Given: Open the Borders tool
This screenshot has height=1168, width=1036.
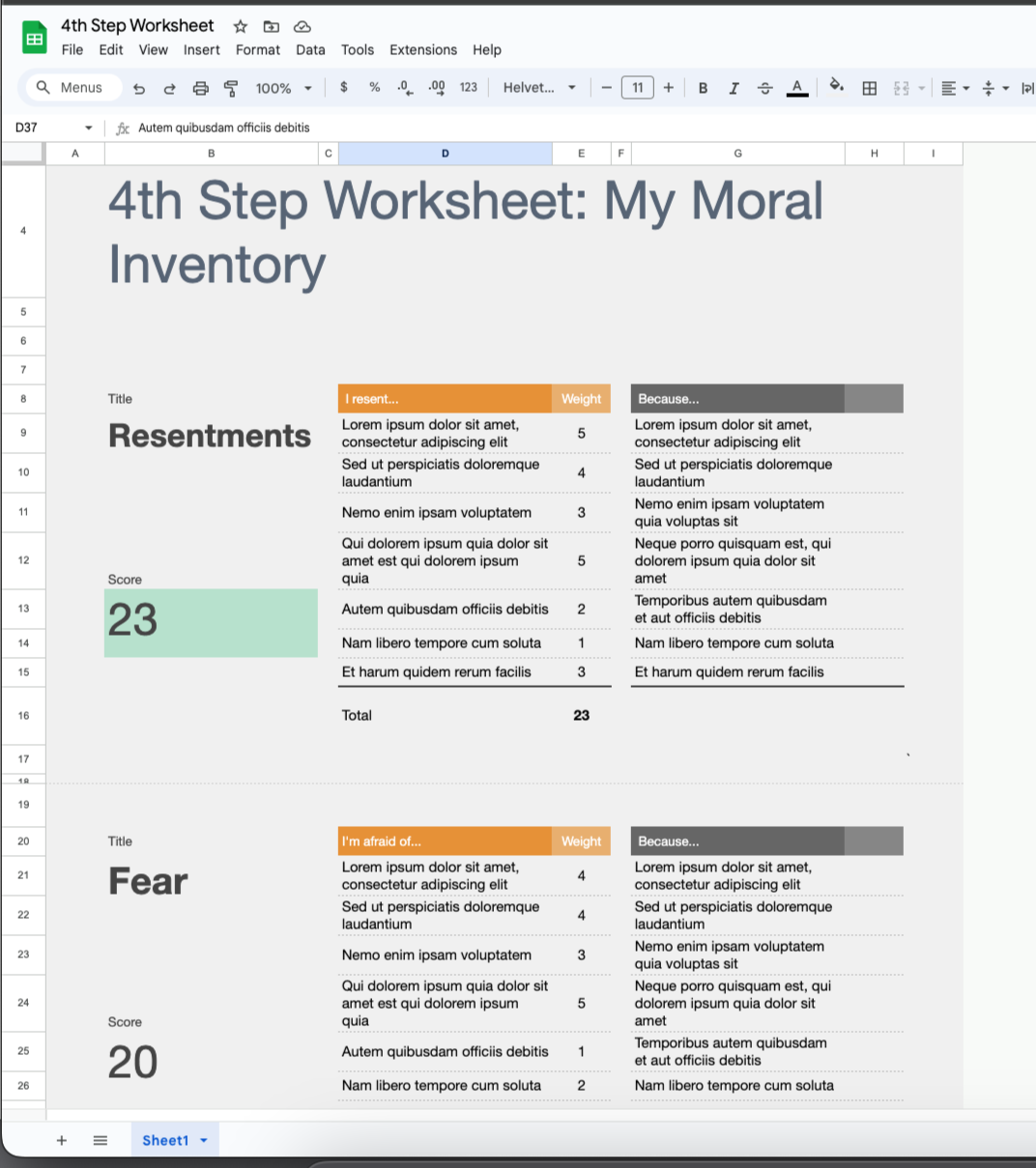Looking at the screenshot, I should point(869,87).
